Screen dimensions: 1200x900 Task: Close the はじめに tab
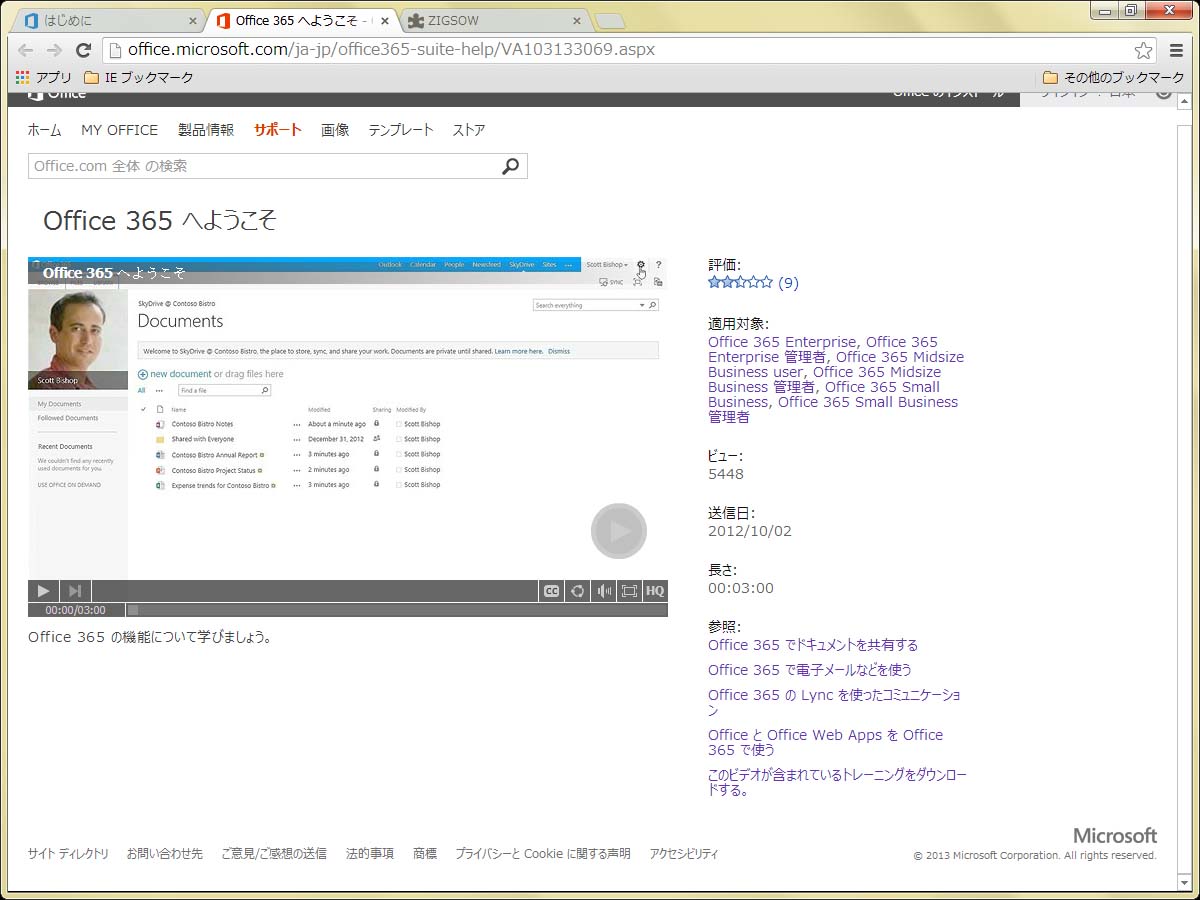click(x=193, y=21)
